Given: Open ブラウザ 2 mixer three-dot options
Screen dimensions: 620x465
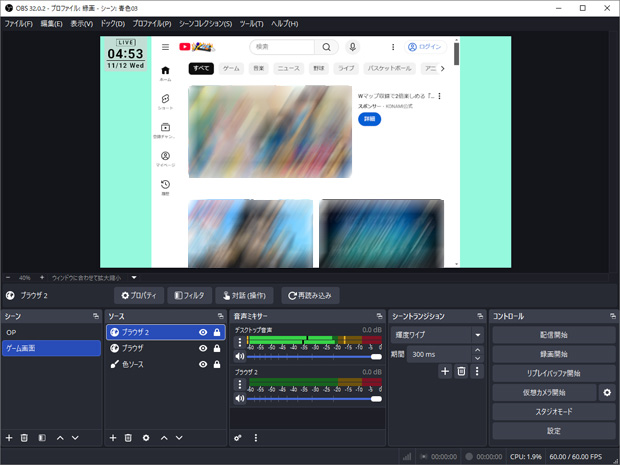Looking at the screenshot, I should coord(240,384).
